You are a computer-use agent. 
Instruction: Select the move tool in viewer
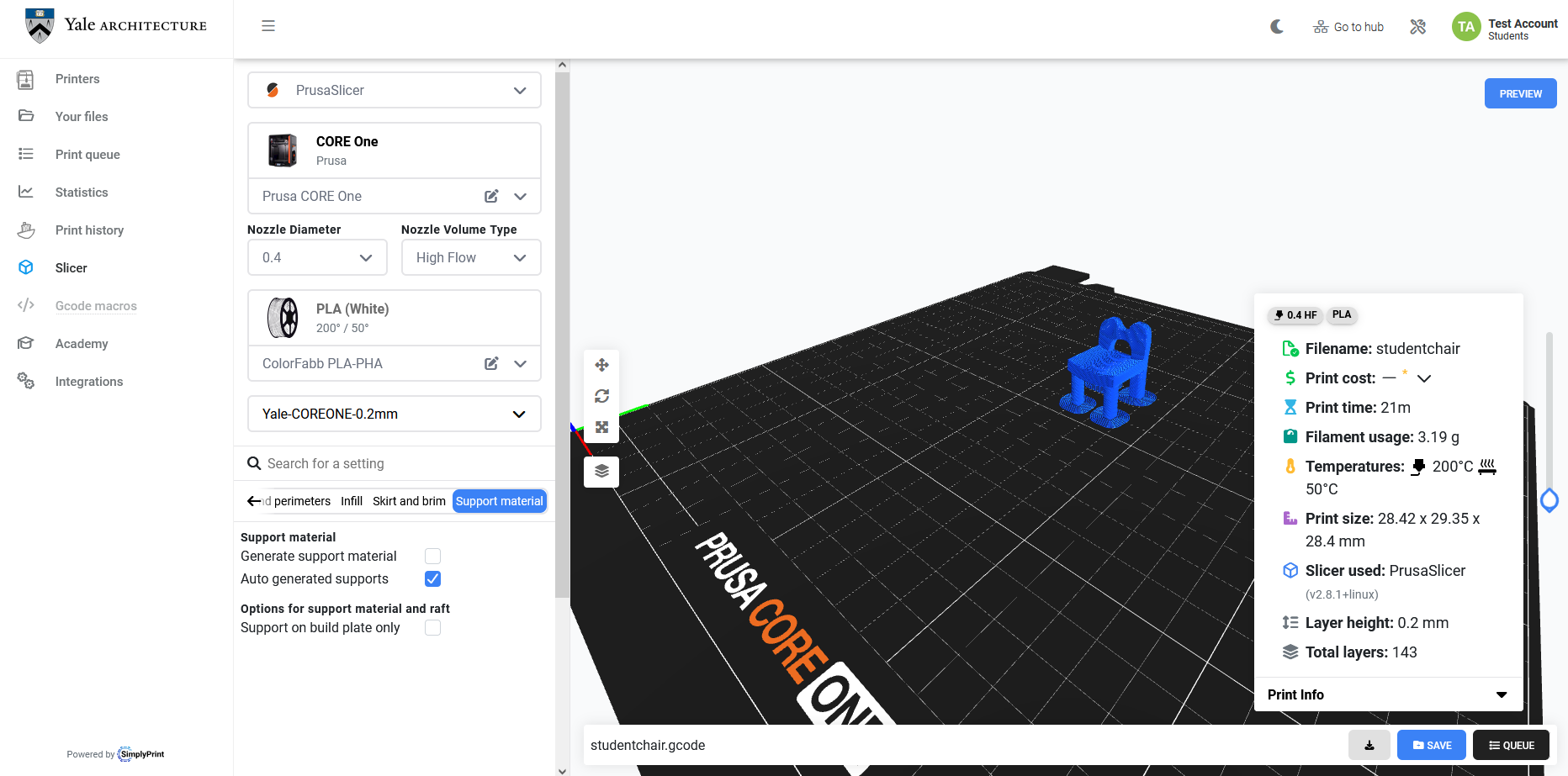[x=601, y=365]
